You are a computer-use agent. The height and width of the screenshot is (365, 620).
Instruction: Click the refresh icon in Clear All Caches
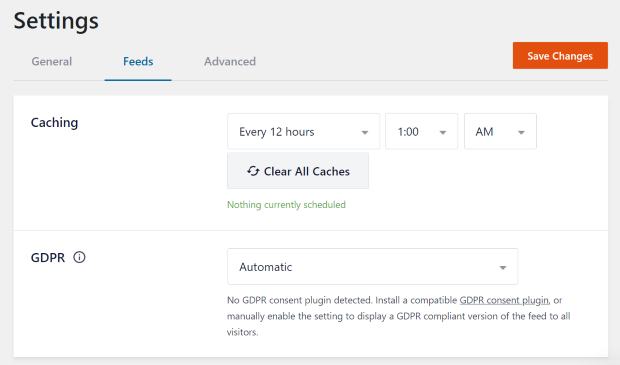click(253, 171)
